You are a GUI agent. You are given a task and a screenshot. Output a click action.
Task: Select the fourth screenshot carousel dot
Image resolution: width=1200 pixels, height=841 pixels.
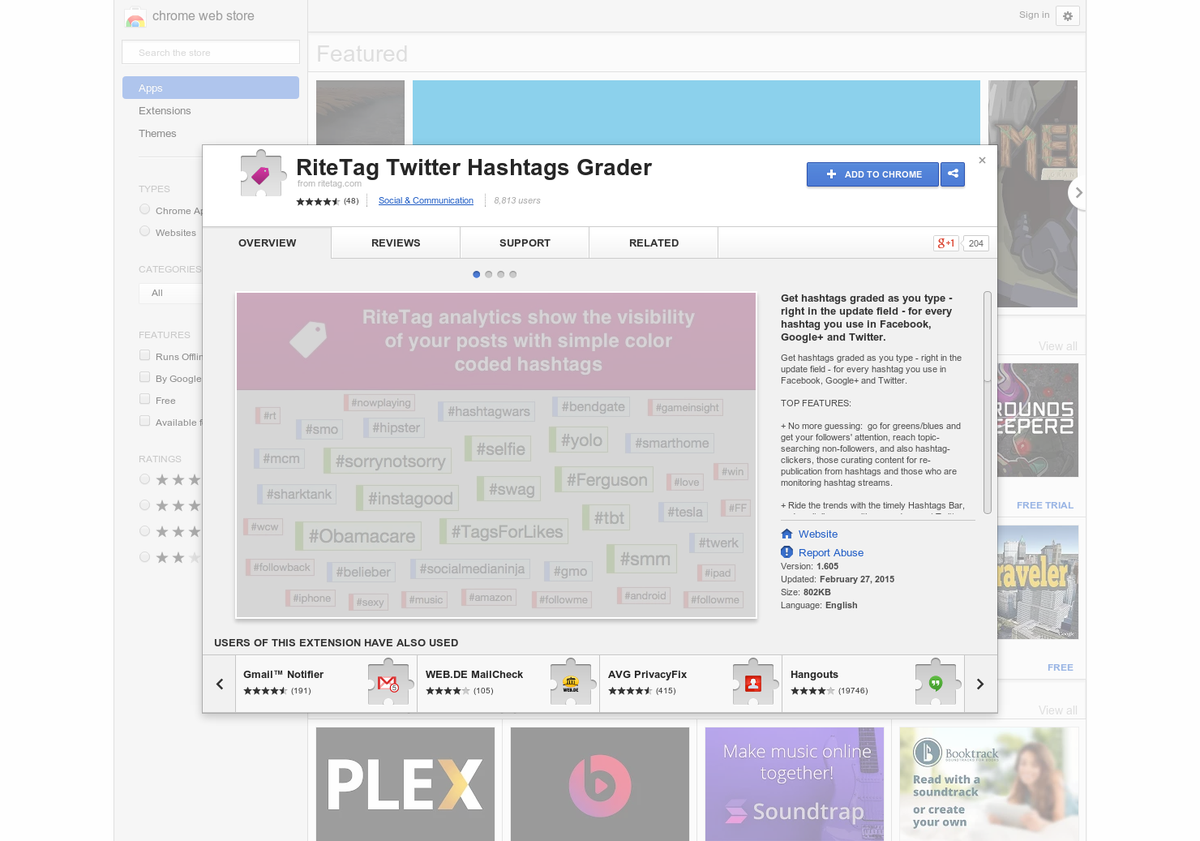(x=513, y=274)
